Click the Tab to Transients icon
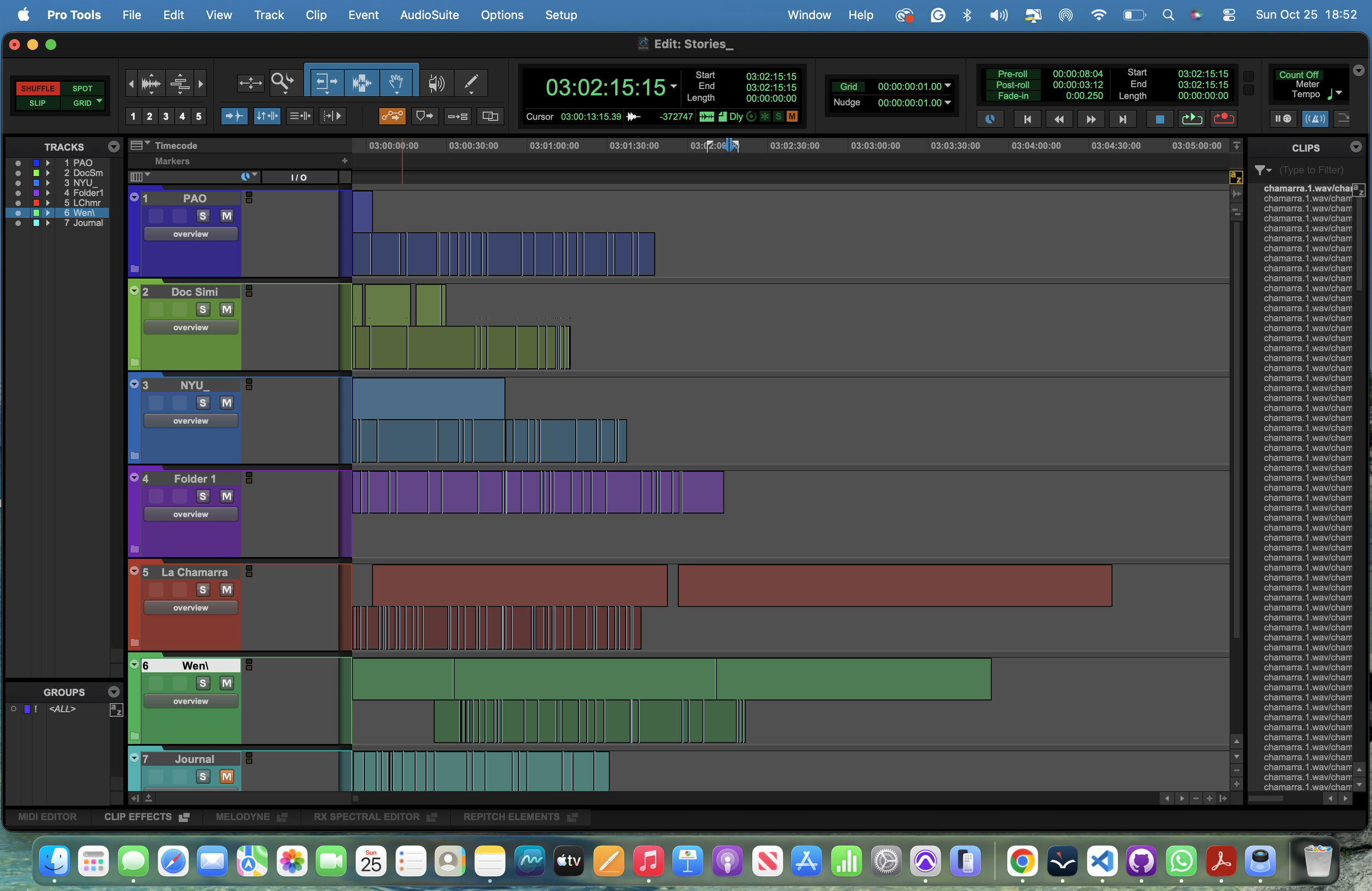 (235, 116)
